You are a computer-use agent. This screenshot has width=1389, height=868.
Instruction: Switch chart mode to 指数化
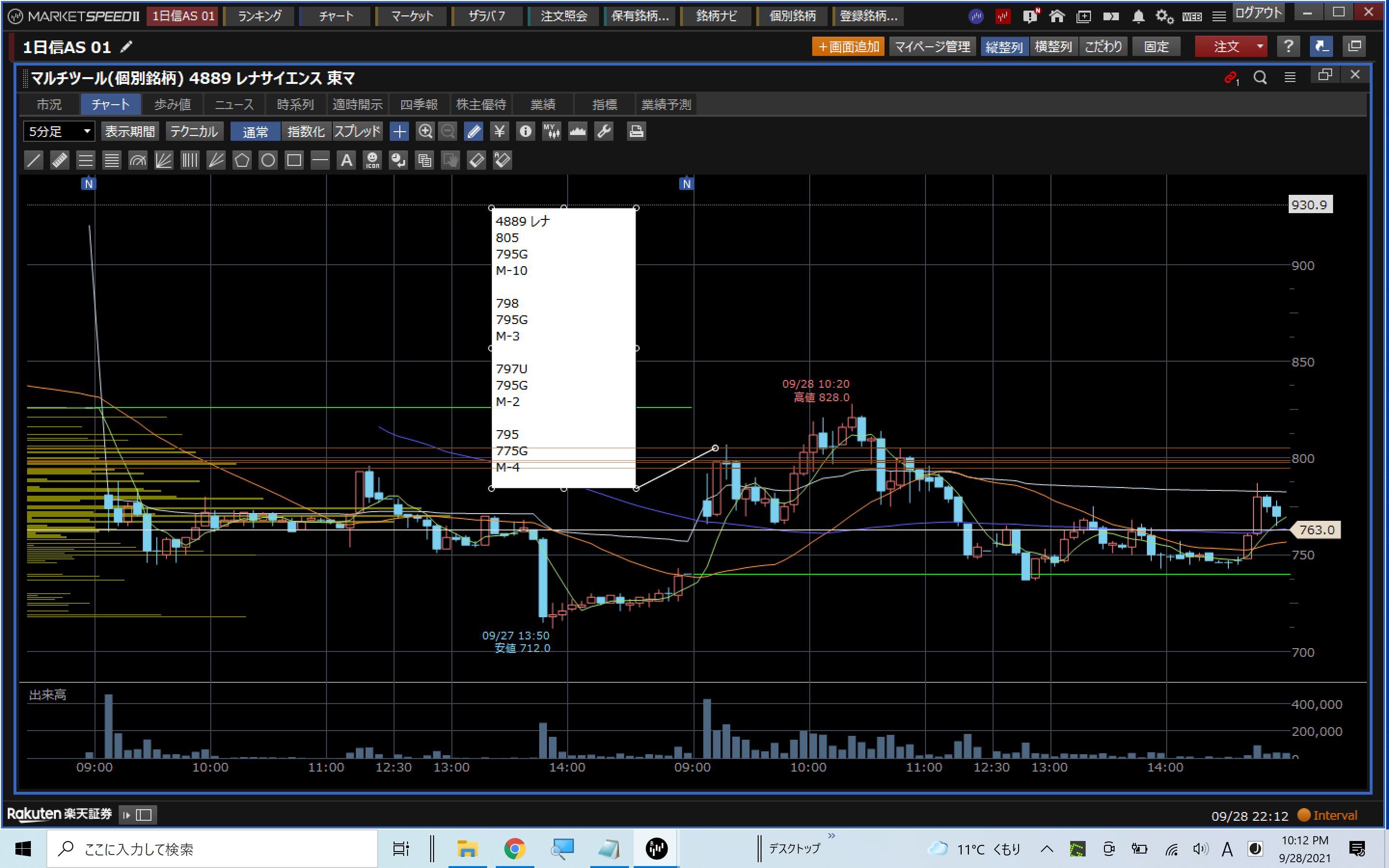[305, 132]
